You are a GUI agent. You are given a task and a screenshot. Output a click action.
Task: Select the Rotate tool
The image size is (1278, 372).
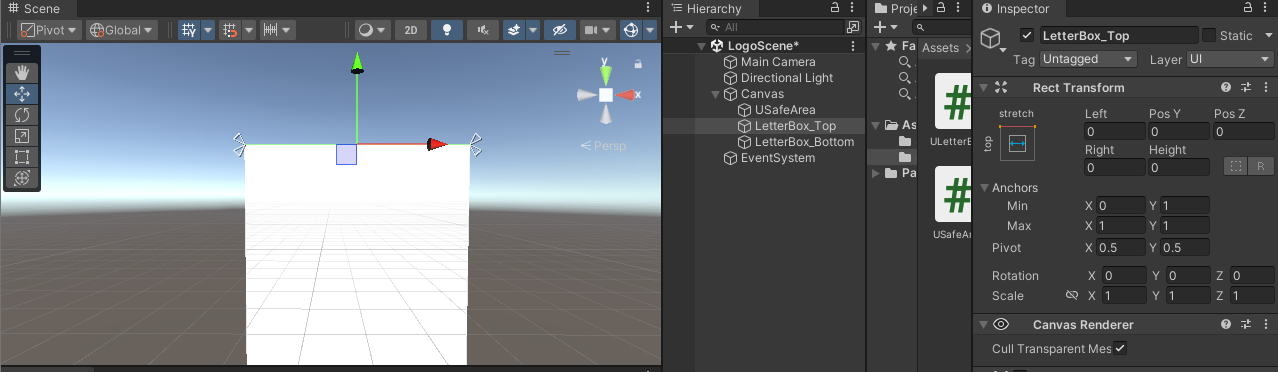(x=22, y=114)
